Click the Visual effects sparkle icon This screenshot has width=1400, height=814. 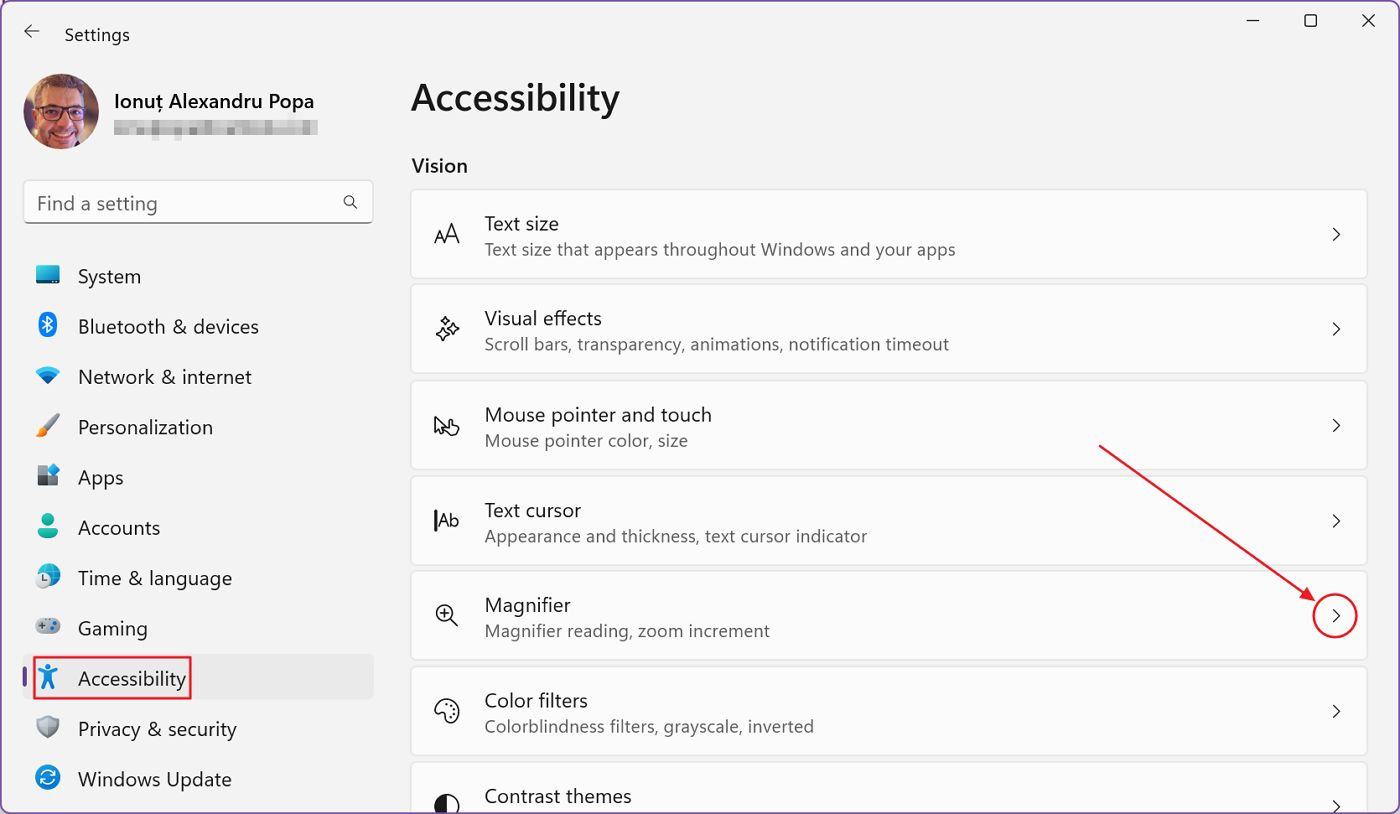click(x=447, y=329)
